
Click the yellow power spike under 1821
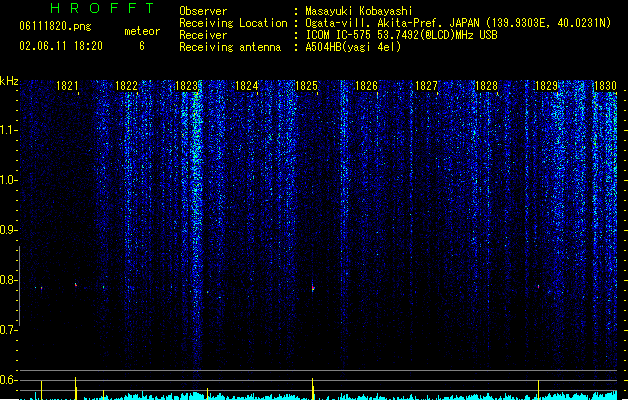click(75, 388)
